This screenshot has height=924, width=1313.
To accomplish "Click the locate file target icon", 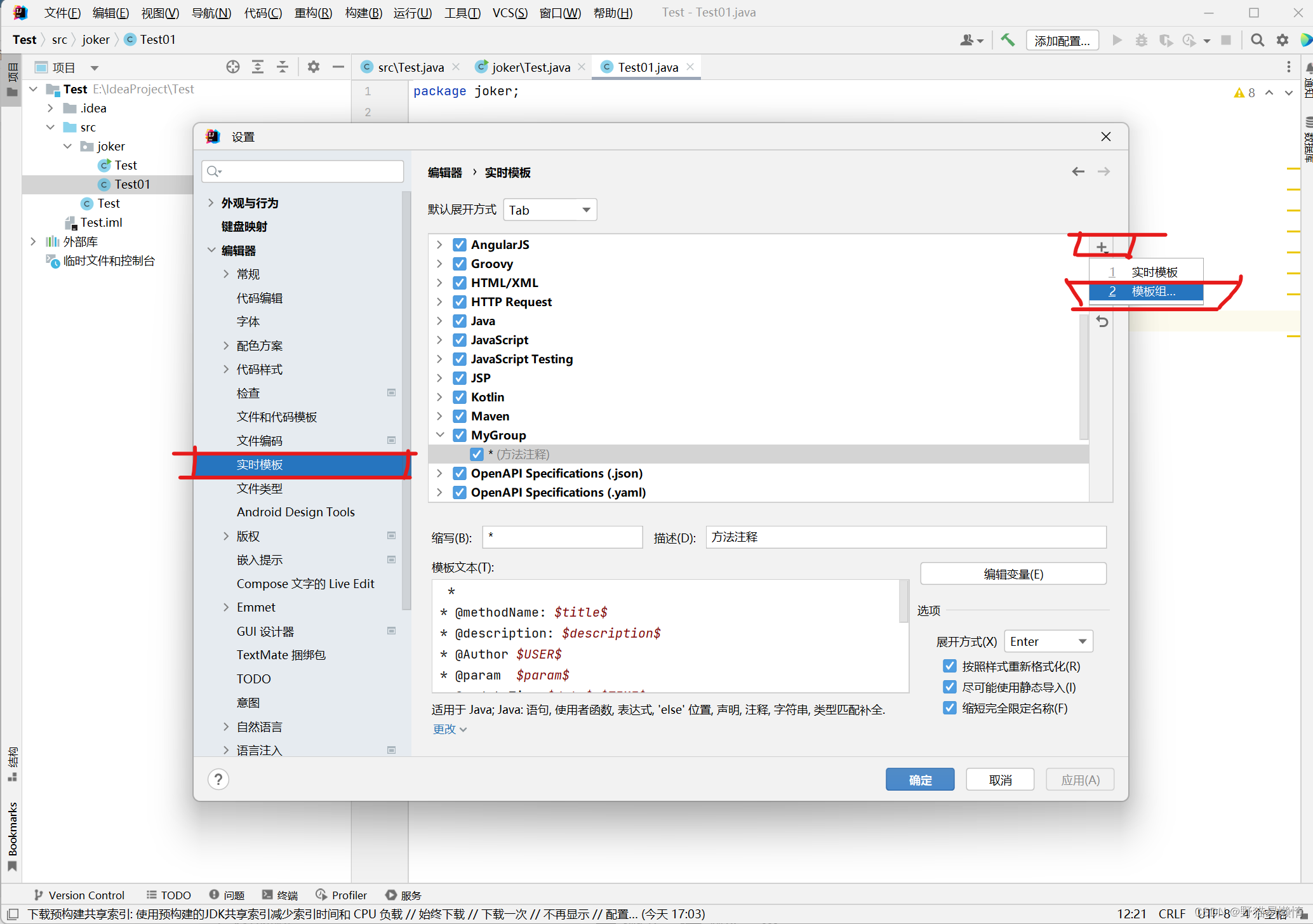I will (x=233, y=67).
